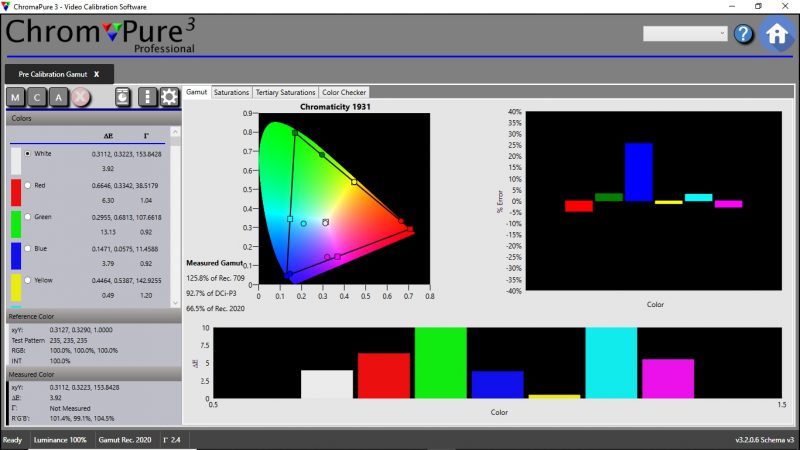Viewport: 800px width, 450px height.
Task: Open the report clipboard icon
Action: point(122,97)
